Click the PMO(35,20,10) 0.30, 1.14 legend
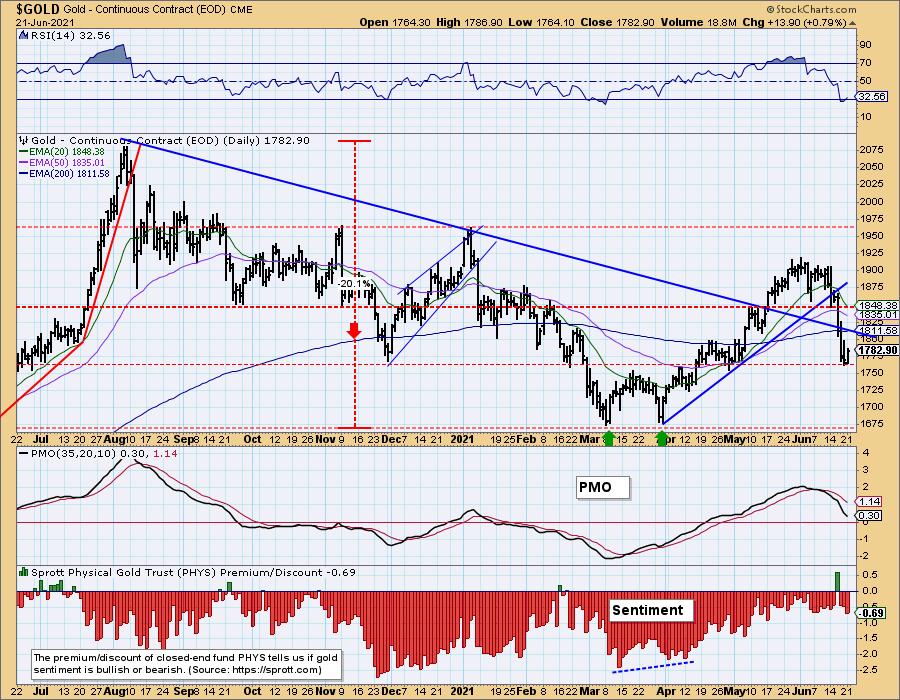 98,453
